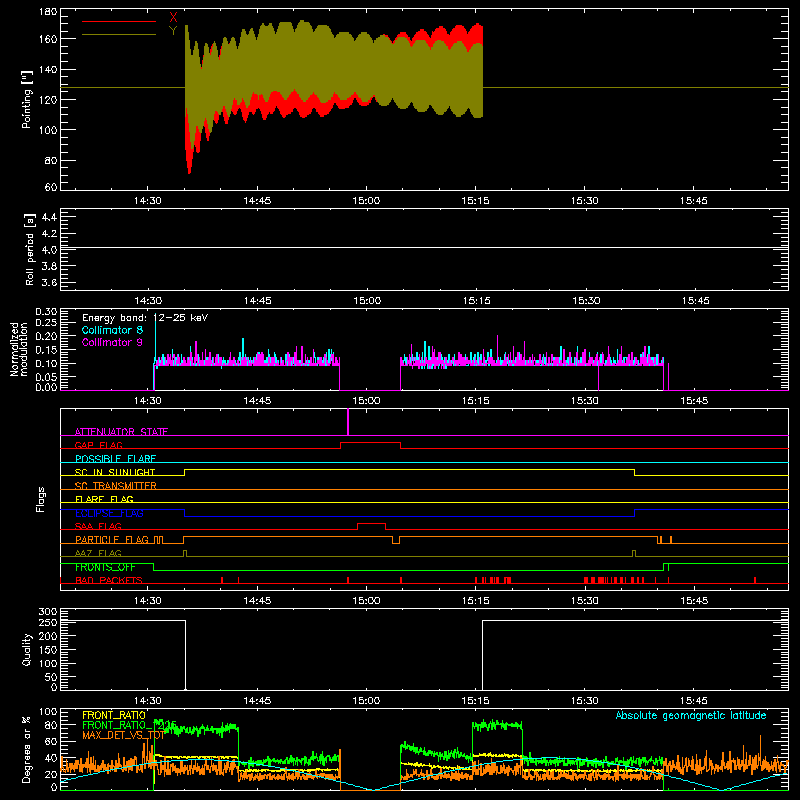Click the 0.30 tick on modulation axis

pos(46,312)
